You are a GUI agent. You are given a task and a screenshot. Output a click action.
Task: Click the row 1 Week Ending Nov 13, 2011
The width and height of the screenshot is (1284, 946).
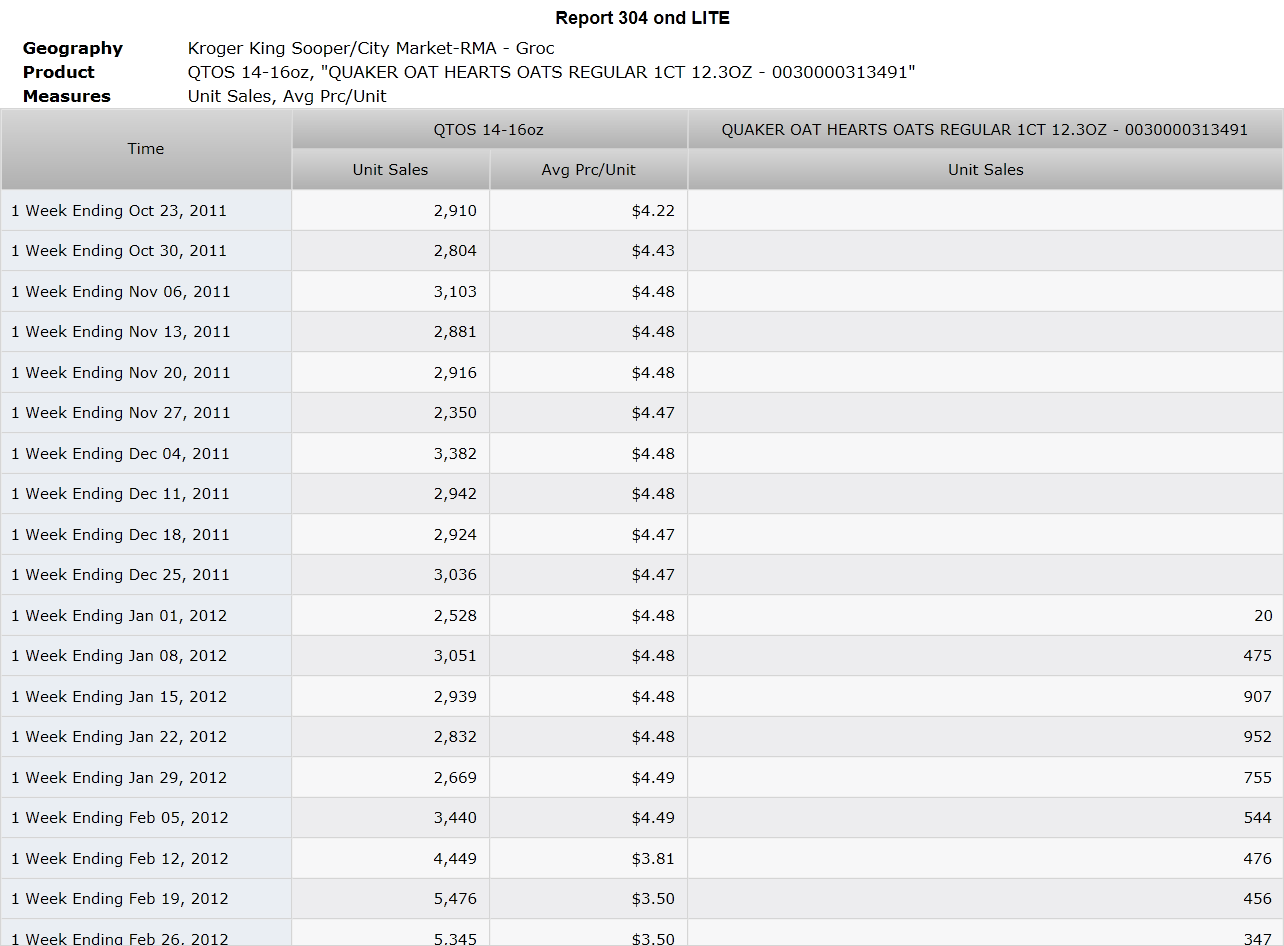[642, 332]
